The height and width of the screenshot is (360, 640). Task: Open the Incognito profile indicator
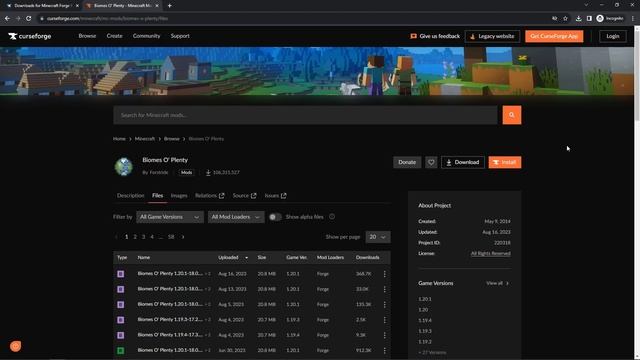(x=610, y=18)
